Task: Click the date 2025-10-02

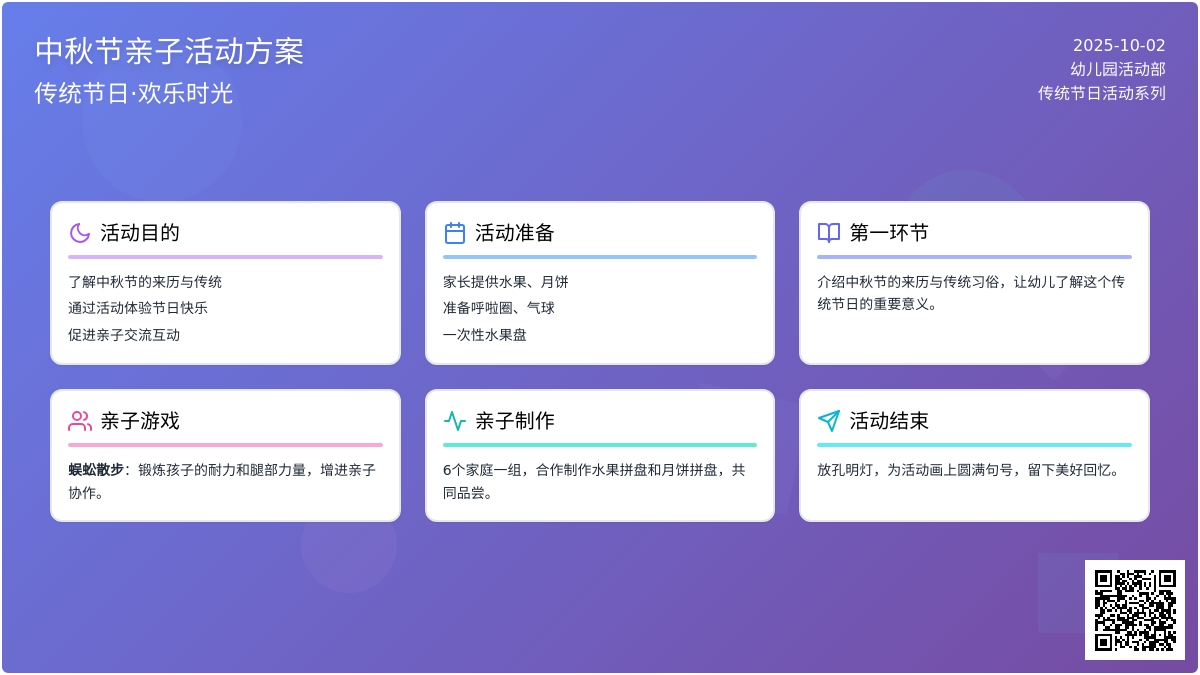Action: (x=1119, y=45)
